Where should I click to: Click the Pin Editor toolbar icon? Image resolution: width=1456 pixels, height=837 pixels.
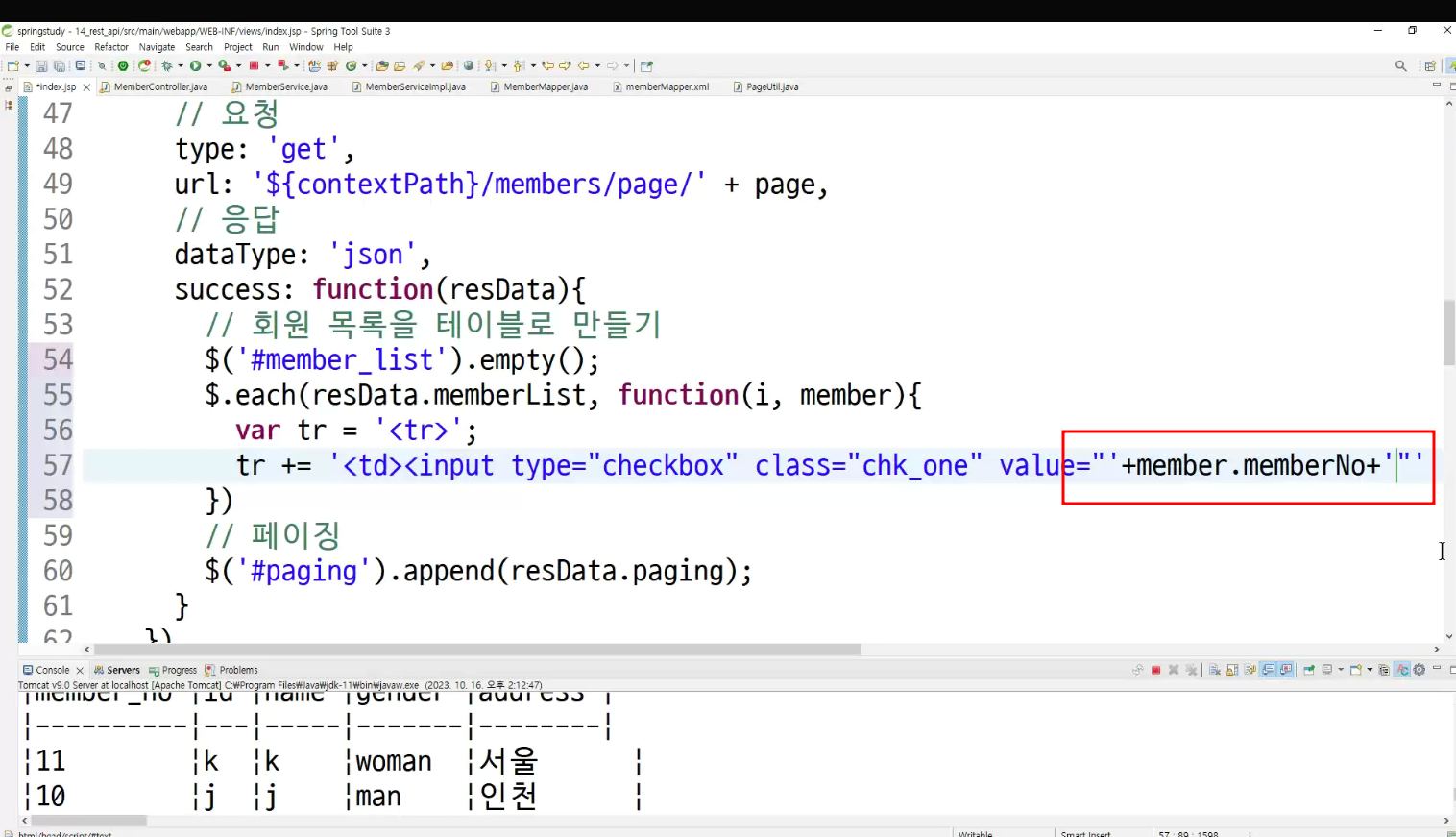point(646,66)
